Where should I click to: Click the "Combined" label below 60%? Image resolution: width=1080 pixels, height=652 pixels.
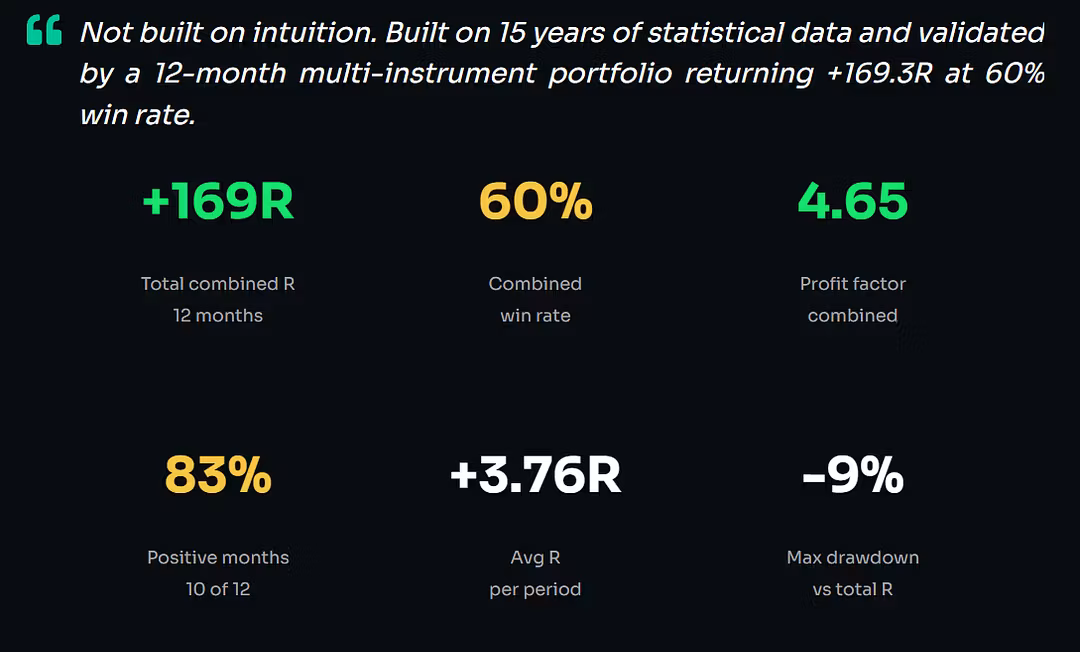click(x=535, y=284)
